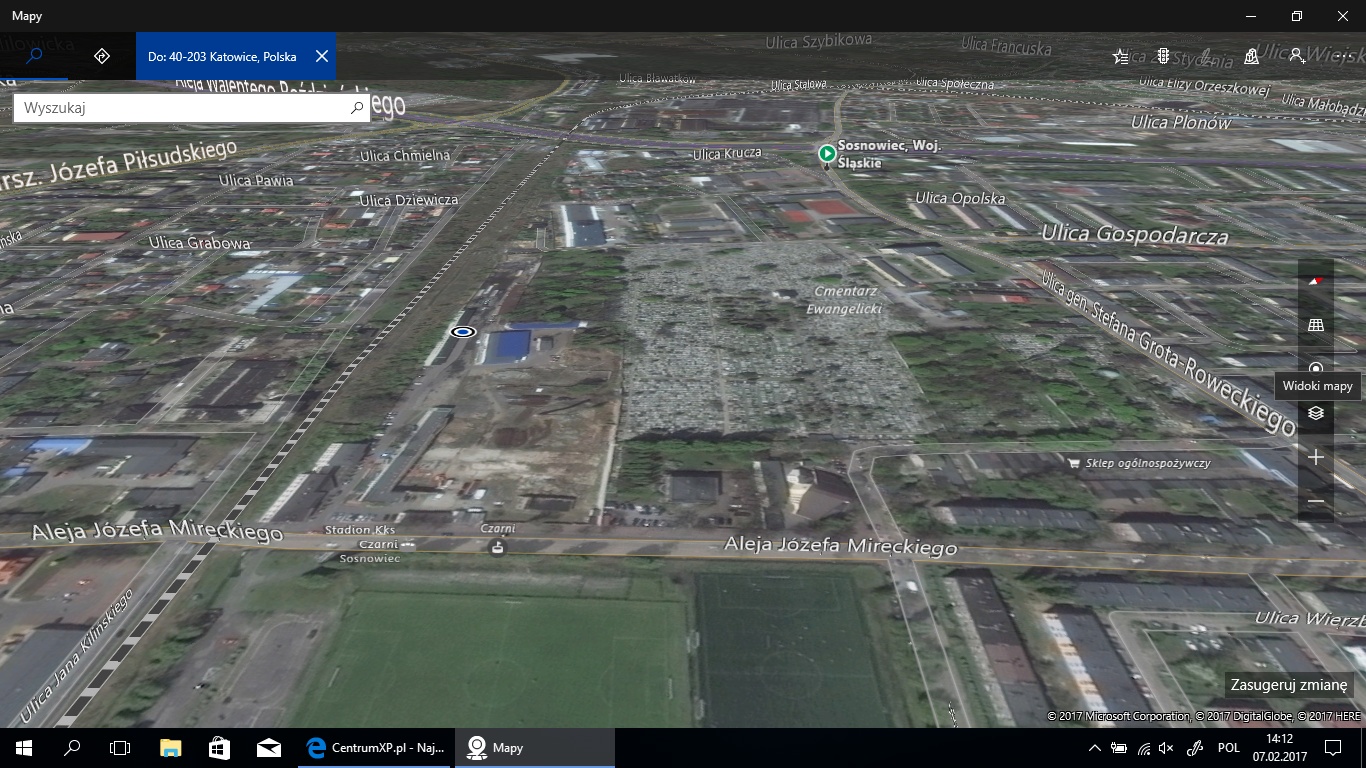Switch to the CentrumXP.pl Edge window
1366x768 pixels.
[375, 747]
